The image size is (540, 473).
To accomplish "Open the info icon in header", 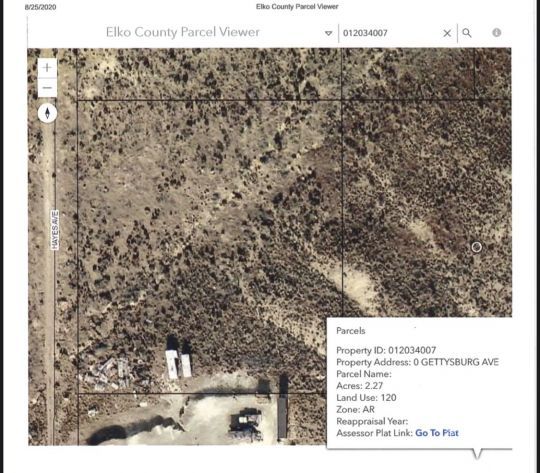I will point(496,33).
